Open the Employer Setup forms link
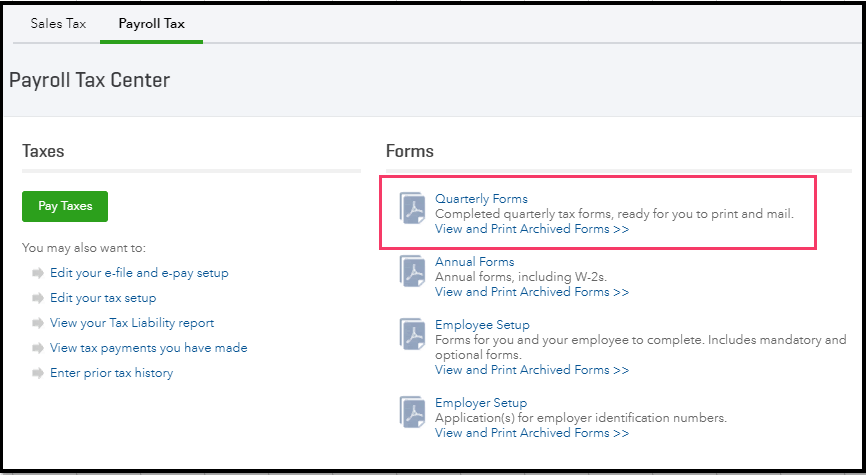Screen dimensions: 866x475 (x=482, y=403)
